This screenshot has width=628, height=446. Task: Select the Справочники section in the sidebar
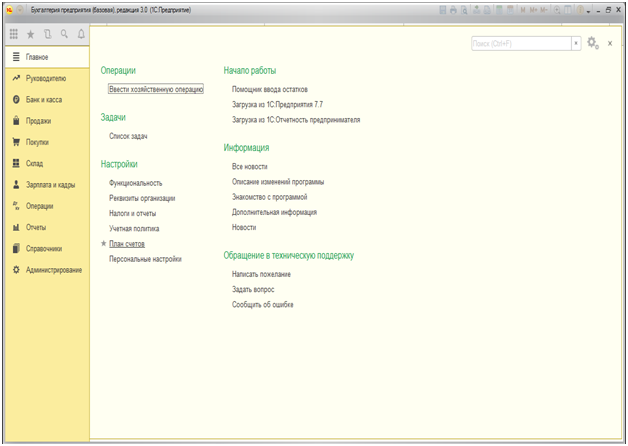[44, 249]
